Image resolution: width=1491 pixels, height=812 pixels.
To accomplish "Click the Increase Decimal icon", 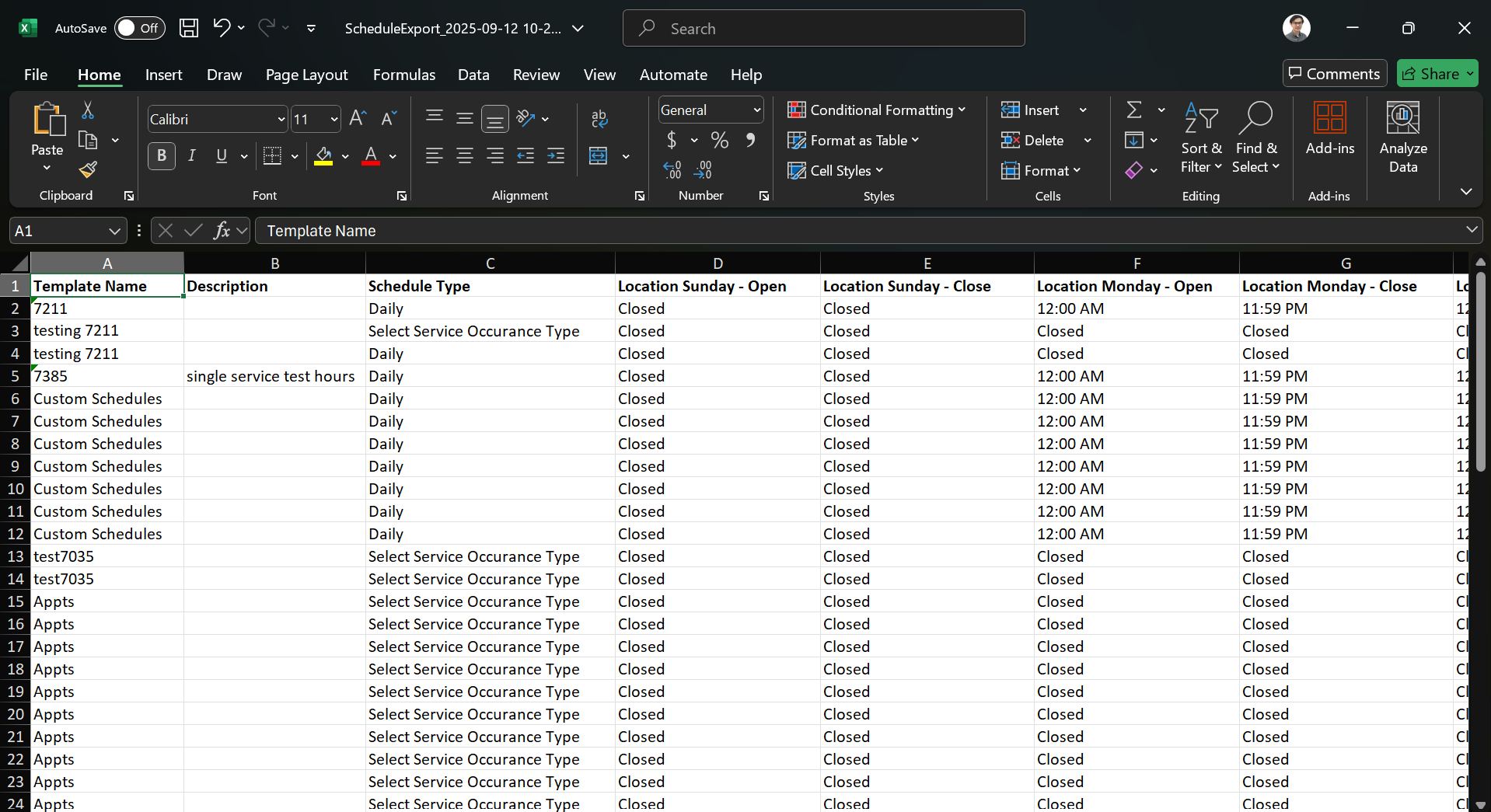I will click(x=672, y=169).
